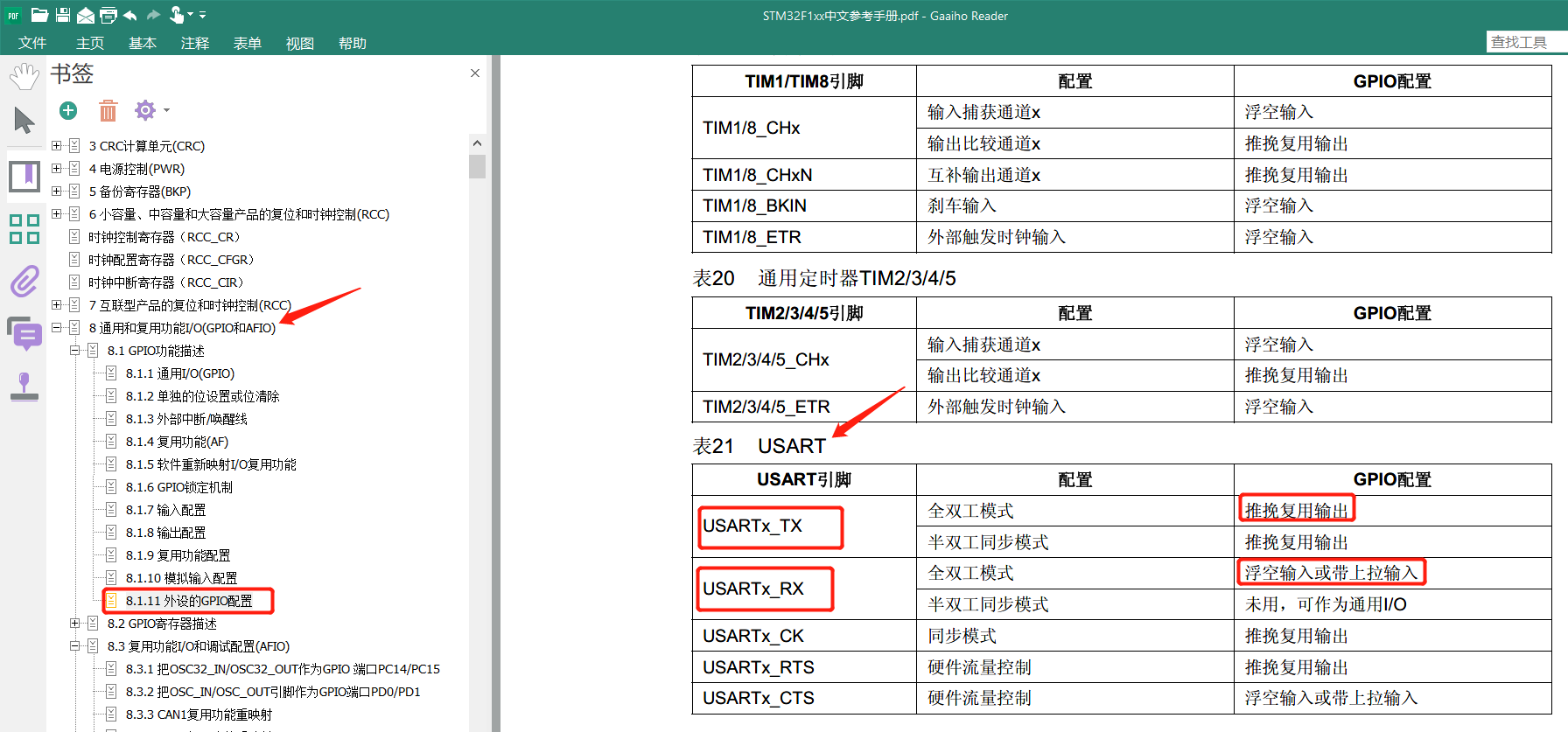Click the Email envelope icon in quick toolbar

pyautogui.click(x=86, y=15)
